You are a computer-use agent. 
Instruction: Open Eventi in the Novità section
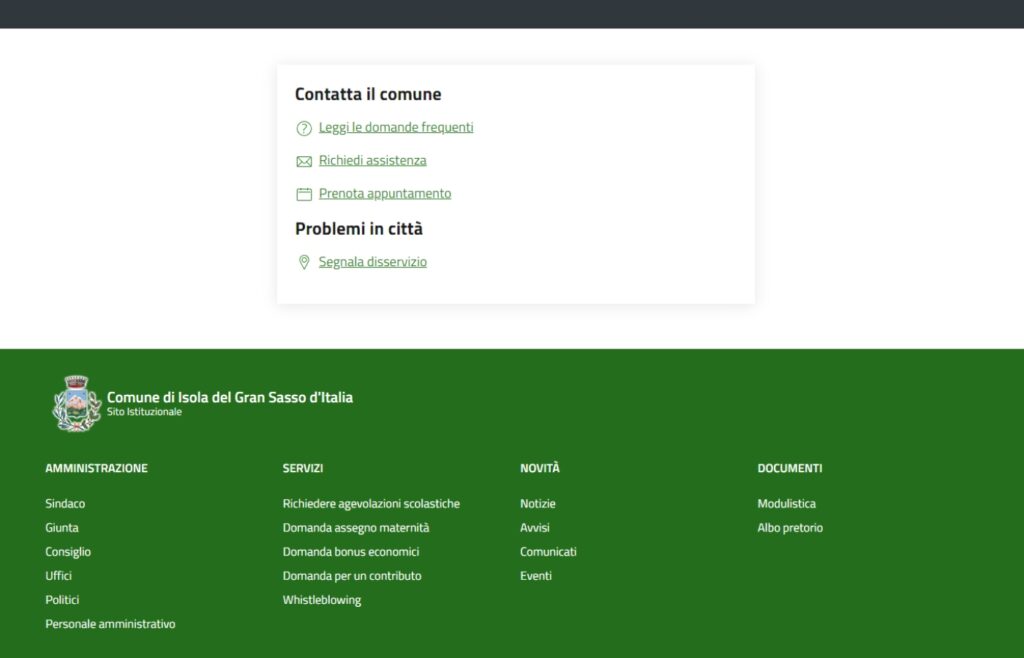point(536,576)
